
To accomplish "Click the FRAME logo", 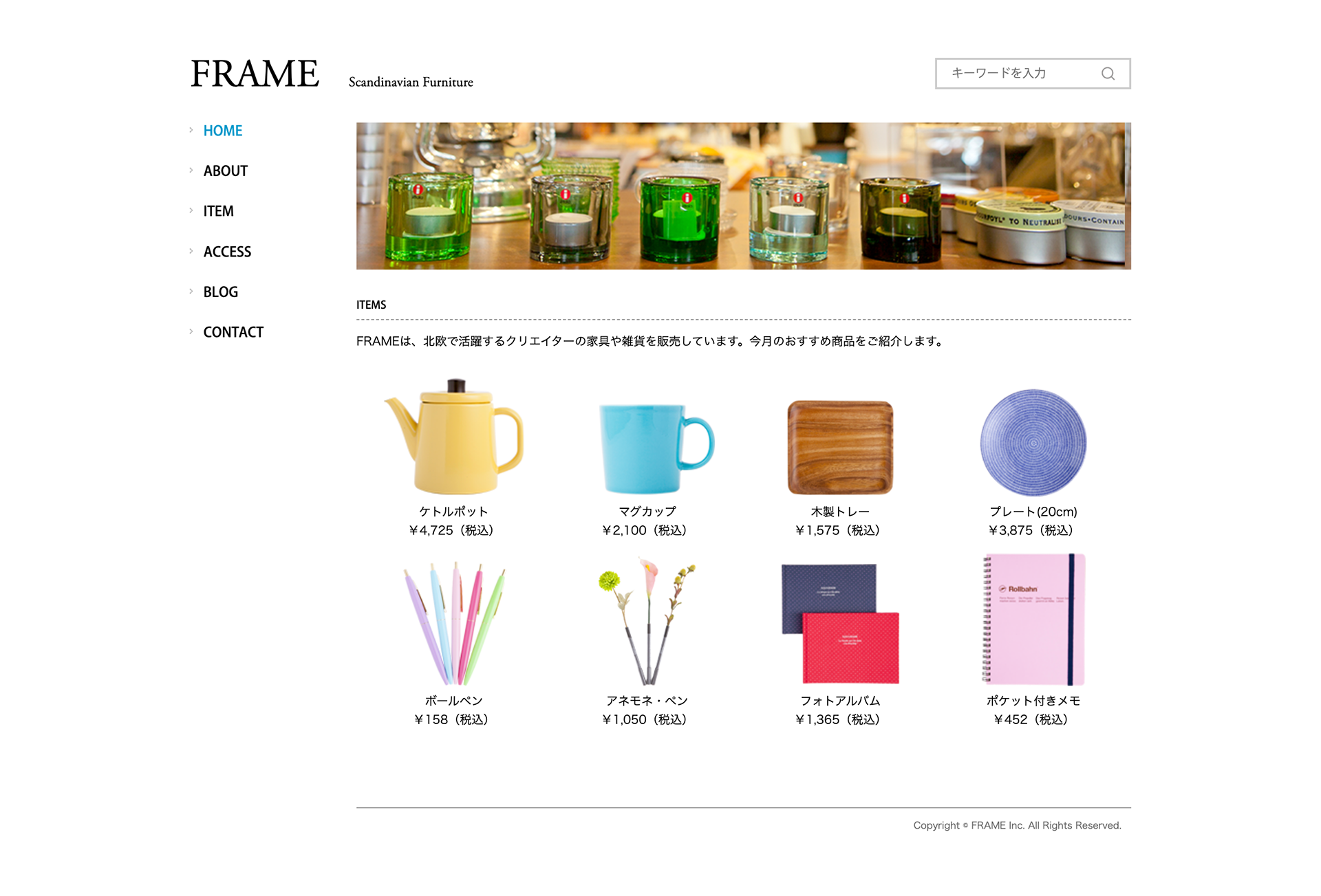I will click(255, 74).
